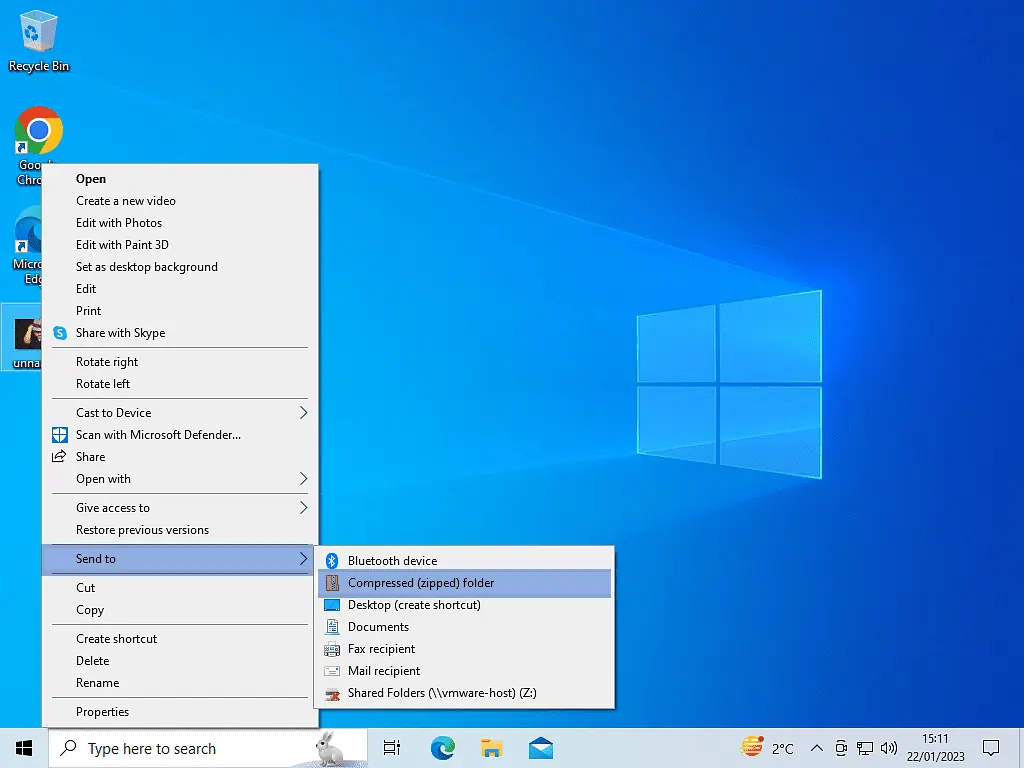Viewport: 1024px width, 768px height.
Task: Launch Google Chrome from the desktop
Action: pos(38,130)
